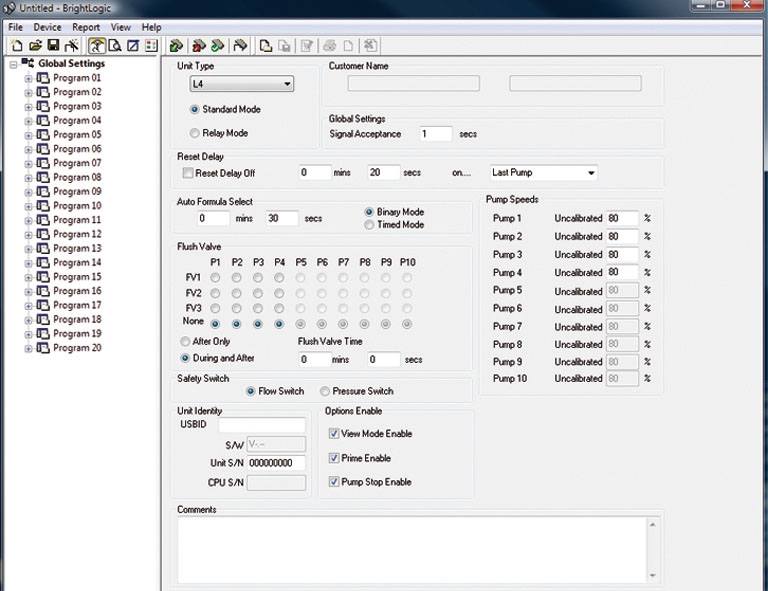Click the Pump 1 speed percentage field
Image resolution: width=768 pixels, height=591 pixels.
pos(623,218)
